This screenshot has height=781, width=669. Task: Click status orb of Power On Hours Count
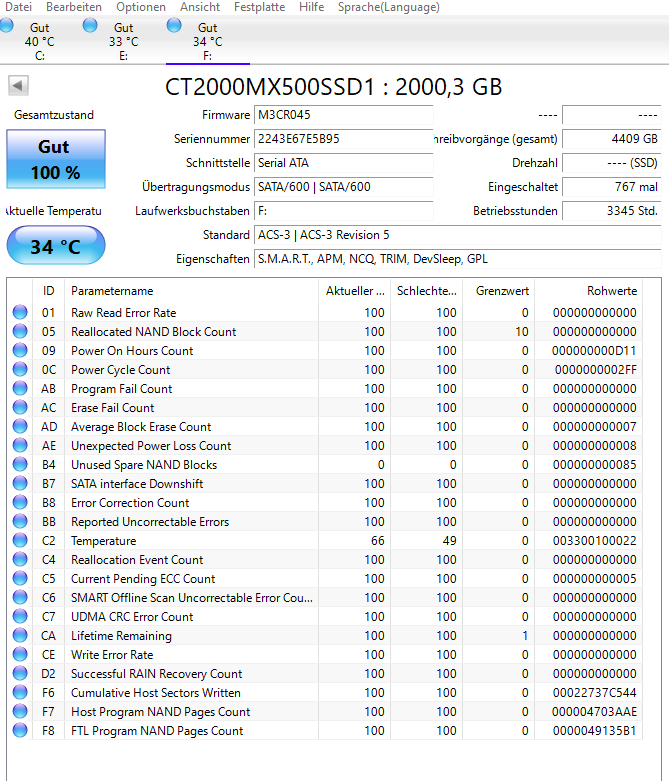point(20,350)
